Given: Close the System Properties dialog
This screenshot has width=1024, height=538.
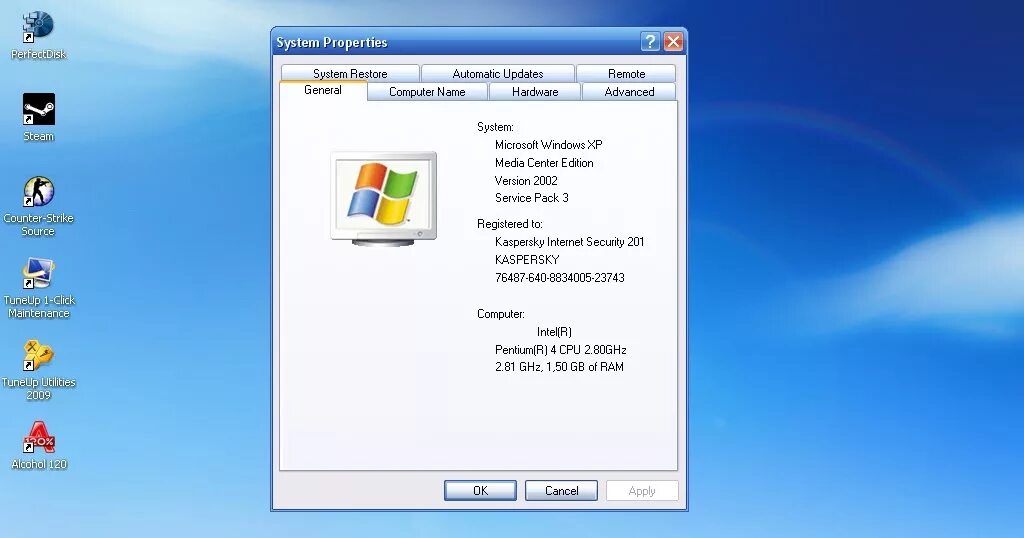Looking at the screenshot, I should (x=673, y=42).
